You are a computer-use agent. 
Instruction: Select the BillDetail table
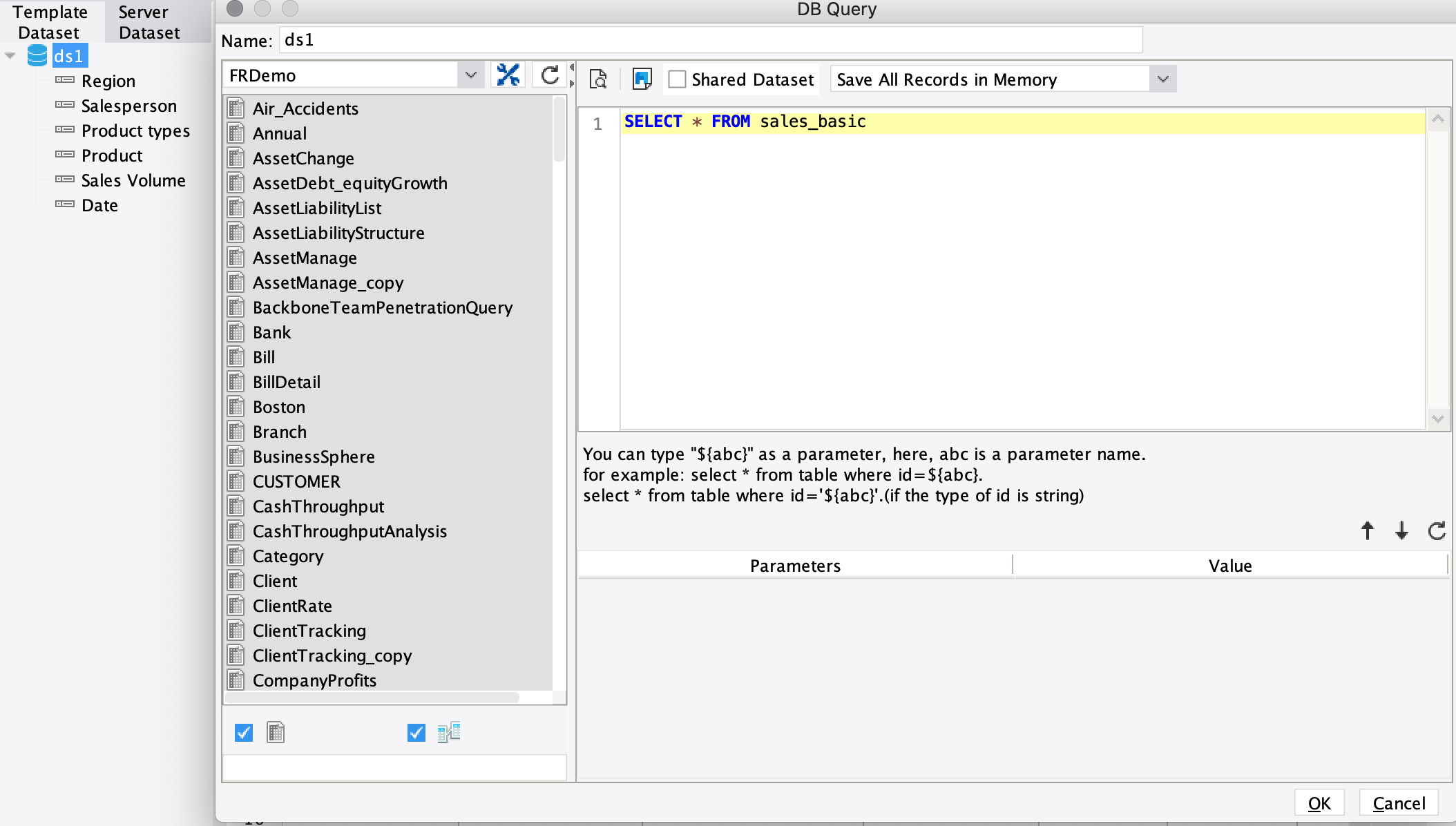click(287, 382)
